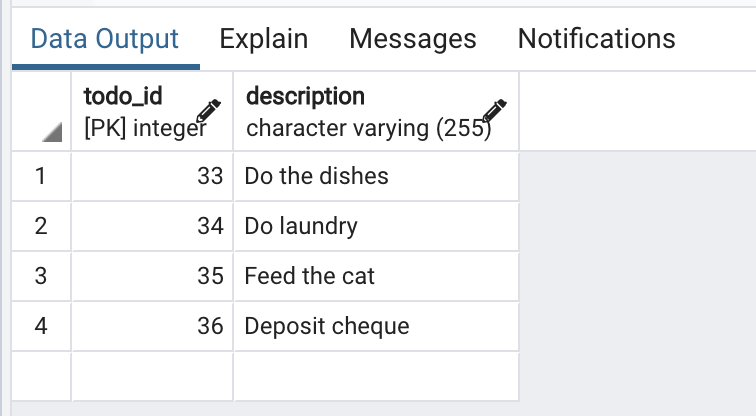Click the Do laundry cell
Screen dimensions: 756x416
[377, 226]
